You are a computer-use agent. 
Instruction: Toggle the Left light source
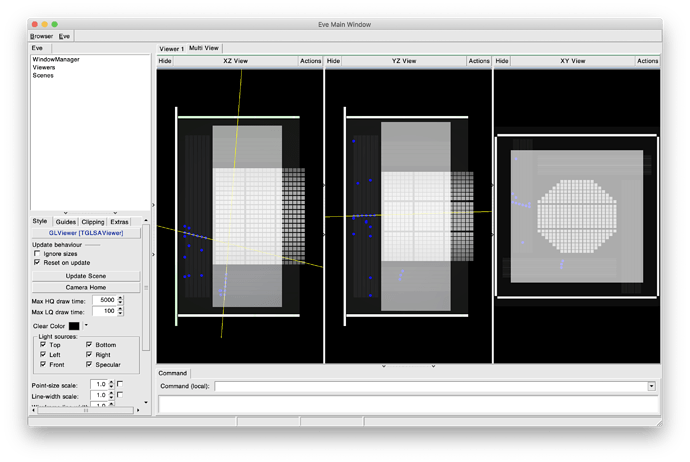[43, 354]
